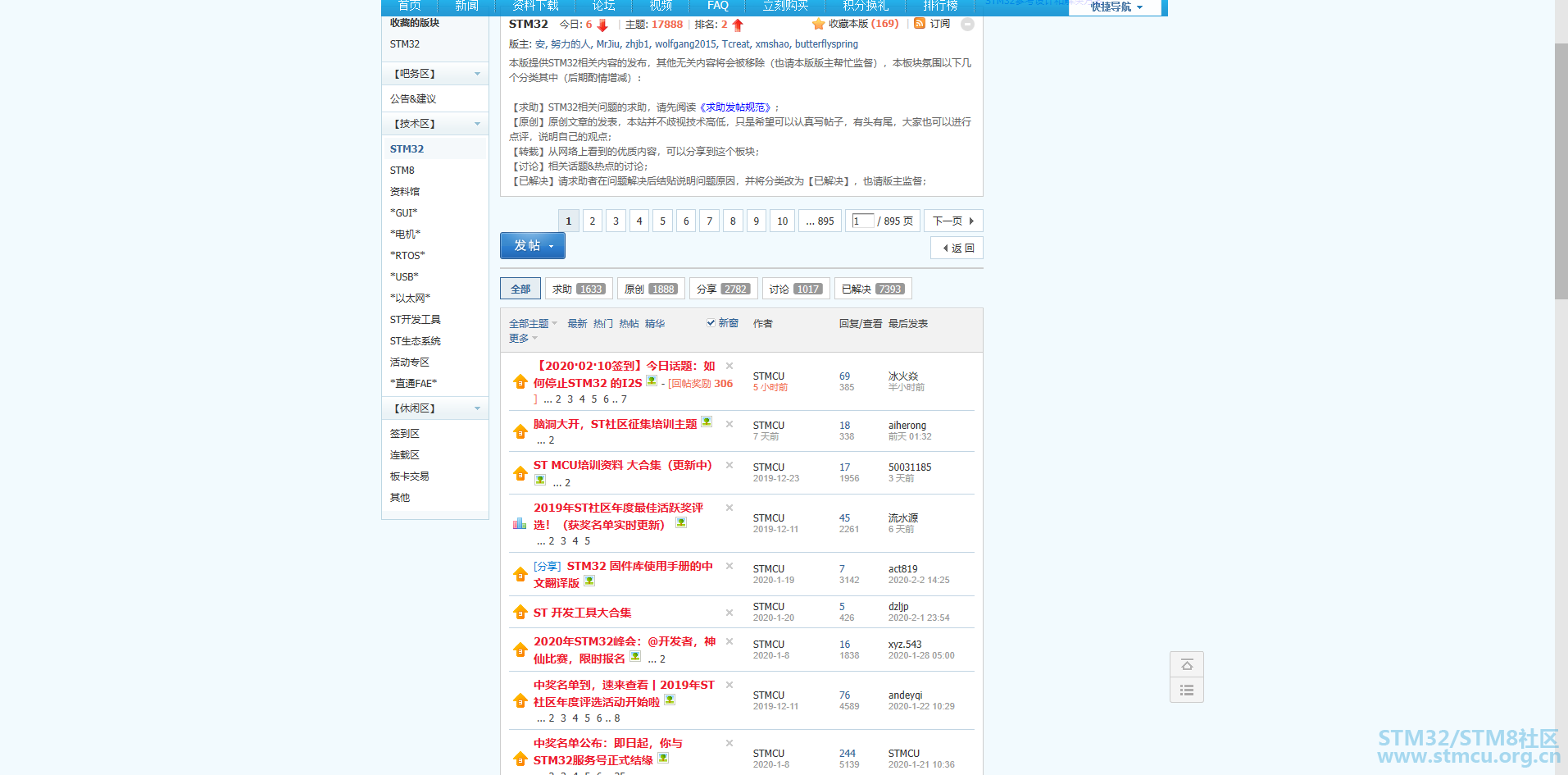This screenshot has width=1568, height=775.
Task: Click the X icon on STM32 固件库 row
Action: 729,566
